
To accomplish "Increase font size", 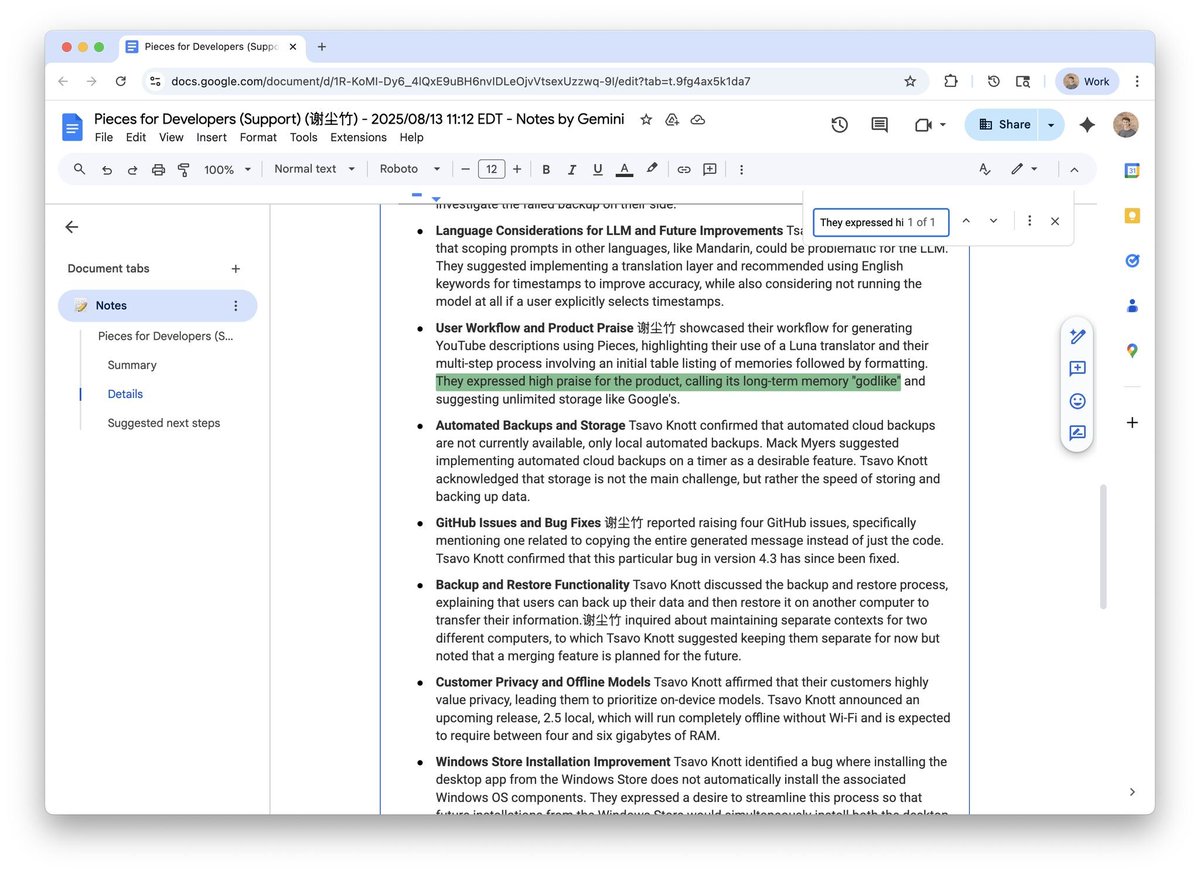I will click(517, 170).
